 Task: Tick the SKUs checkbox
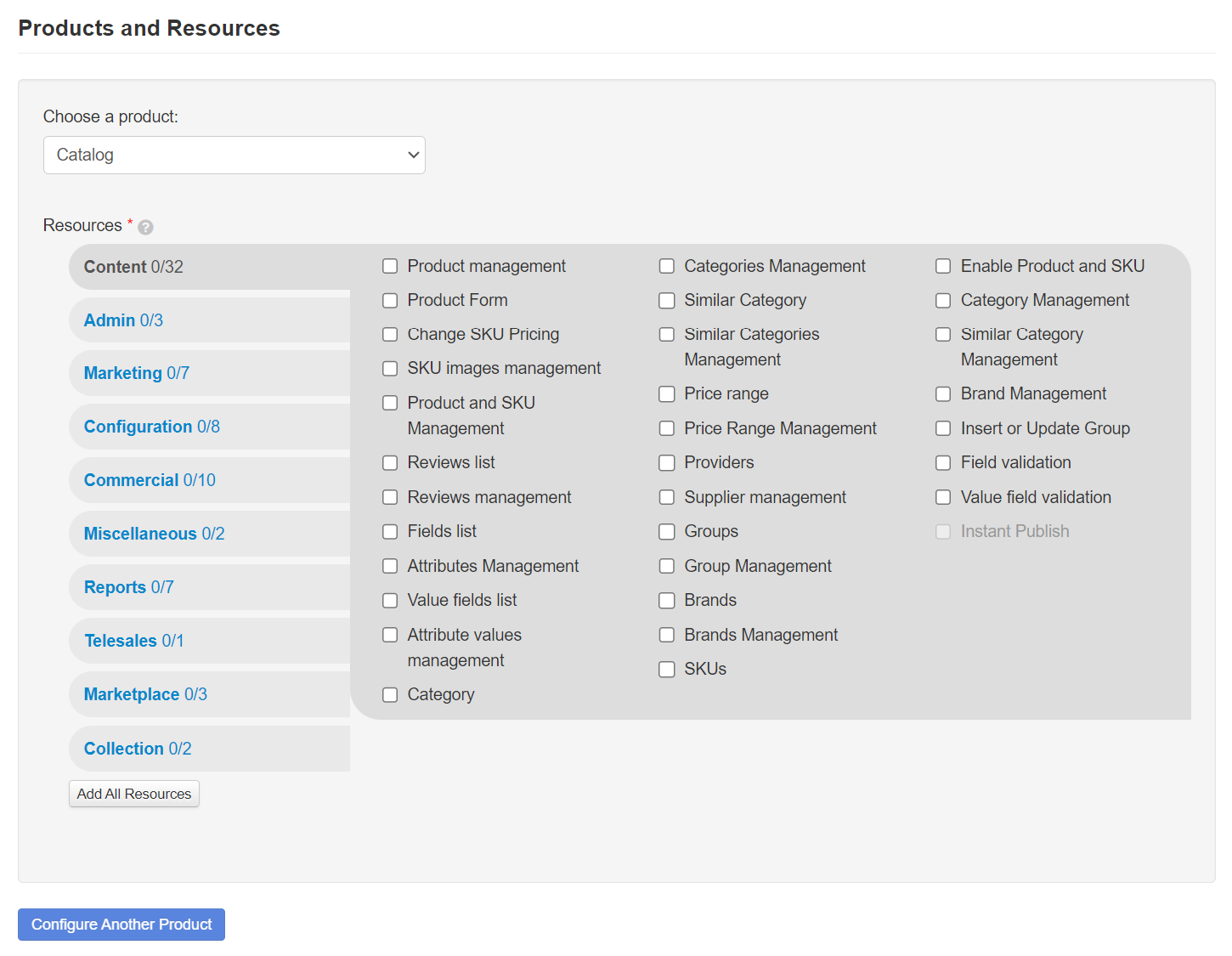(x=667, y=670)
